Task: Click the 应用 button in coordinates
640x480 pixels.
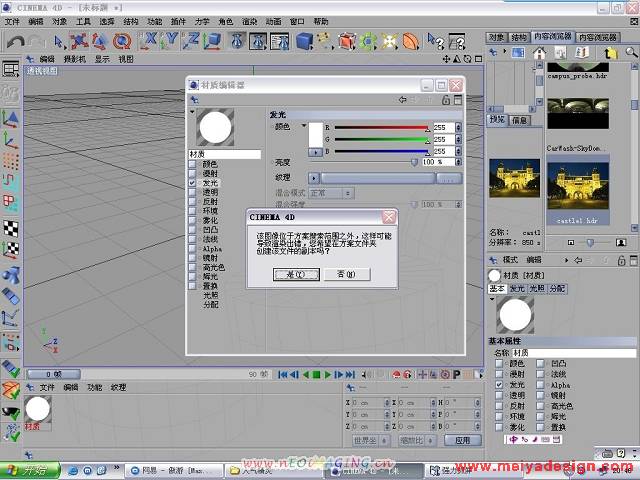Action: [463, 440]
